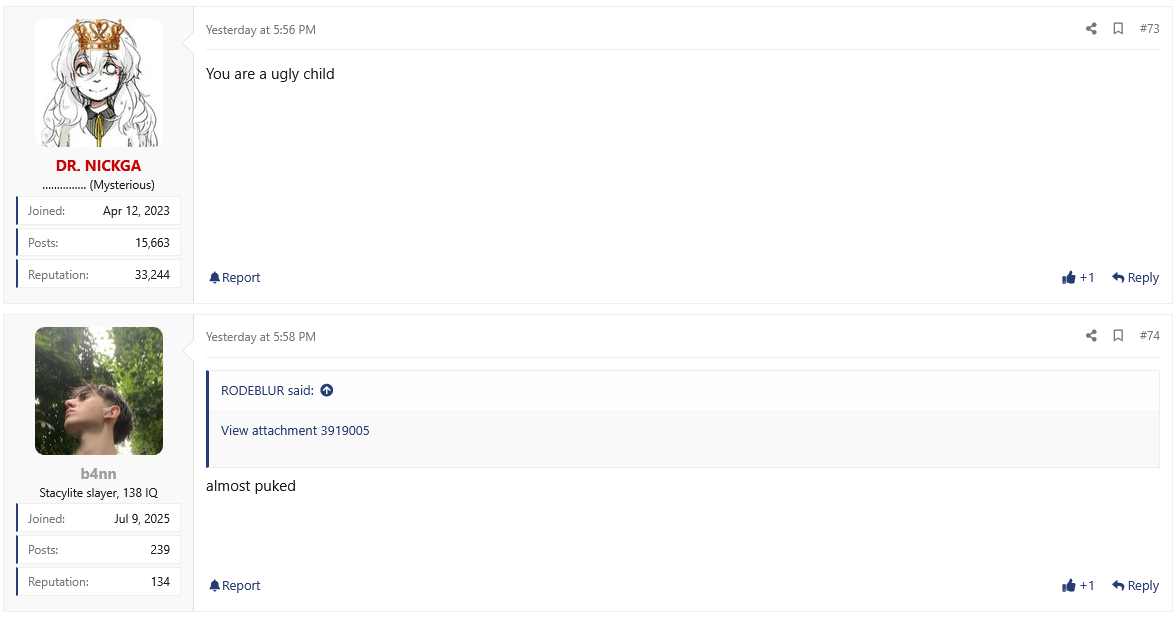Image resolution: width=1176 pixels, height=617 pixels.
Task: Share post #73 via share icon
Action: point(1091,28)
